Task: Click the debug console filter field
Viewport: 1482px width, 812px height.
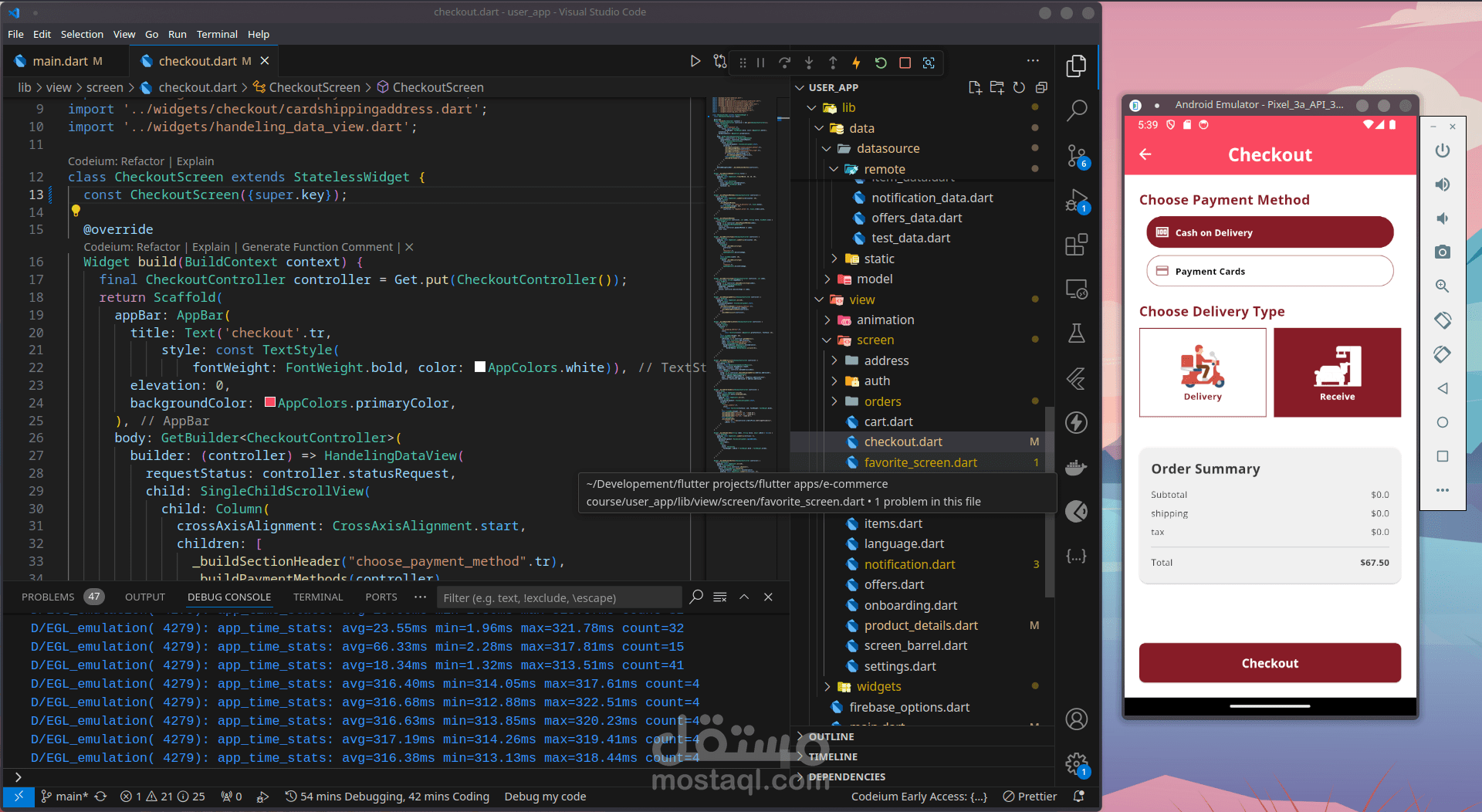Action: 559,597
